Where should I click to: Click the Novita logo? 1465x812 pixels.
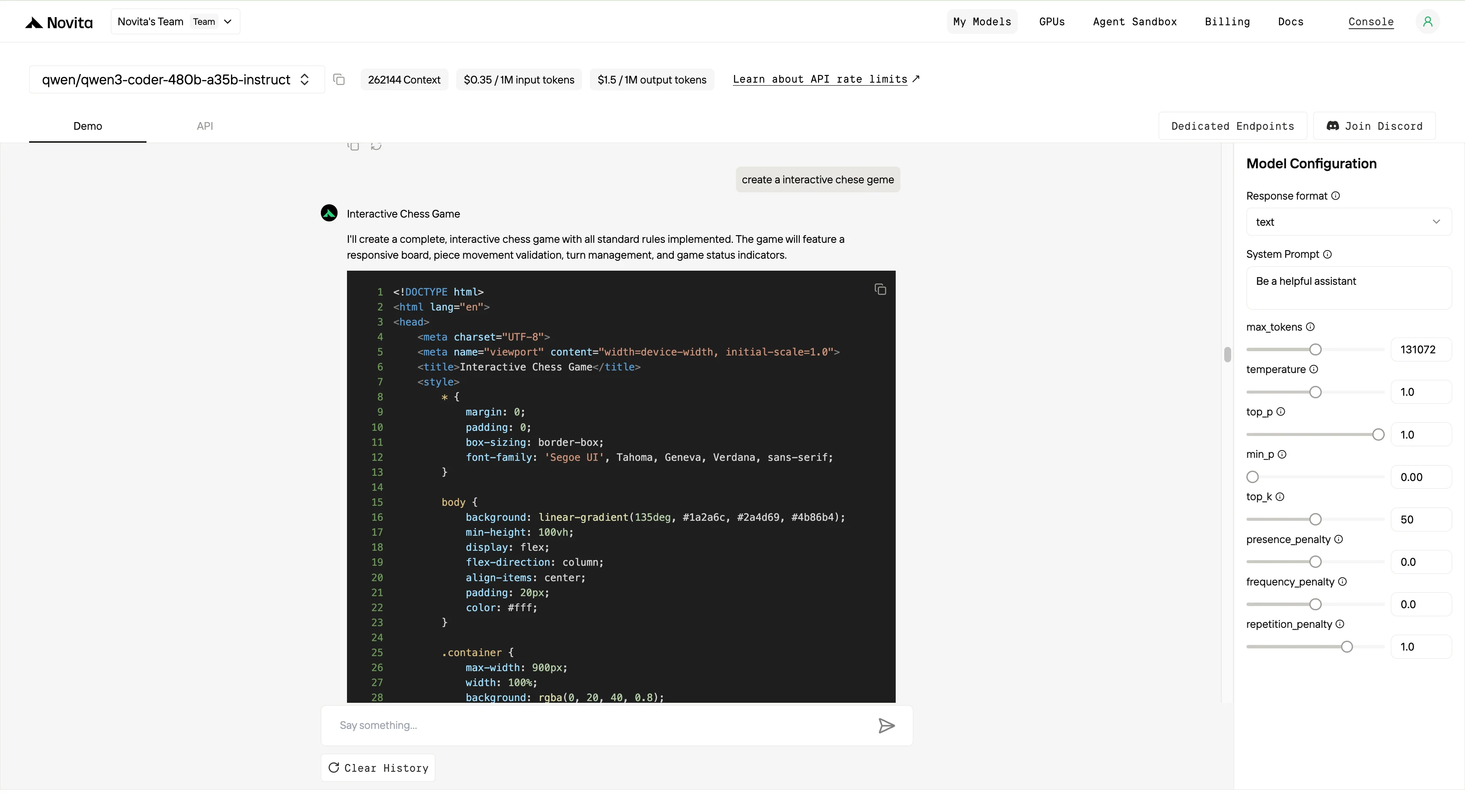pyautogui.click(x=59, y=22)
